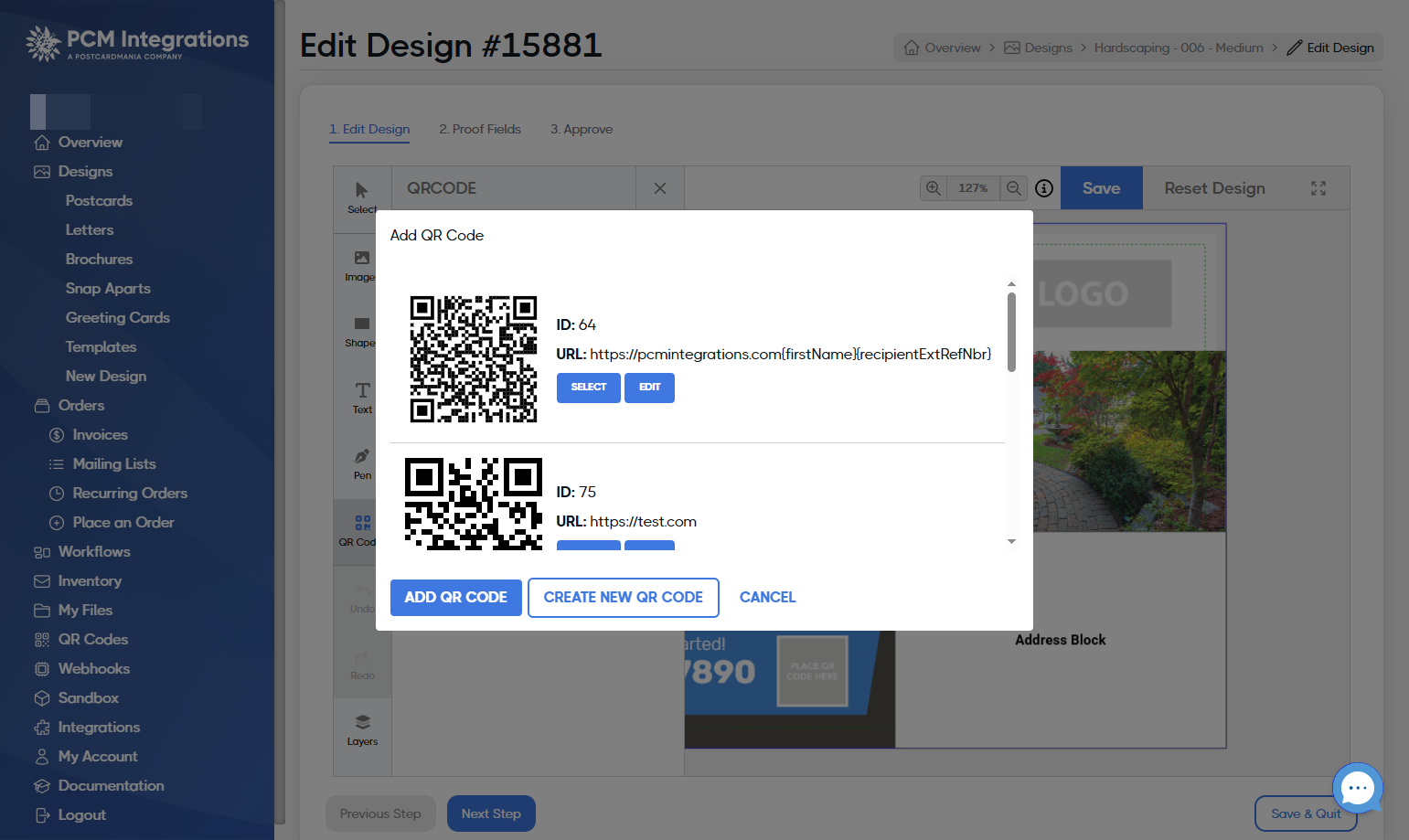The image size is (1409, 840).
Task: Open Hardscaping - 006 - Medium breadcrumb
Action: click(x=1179, y=48)
